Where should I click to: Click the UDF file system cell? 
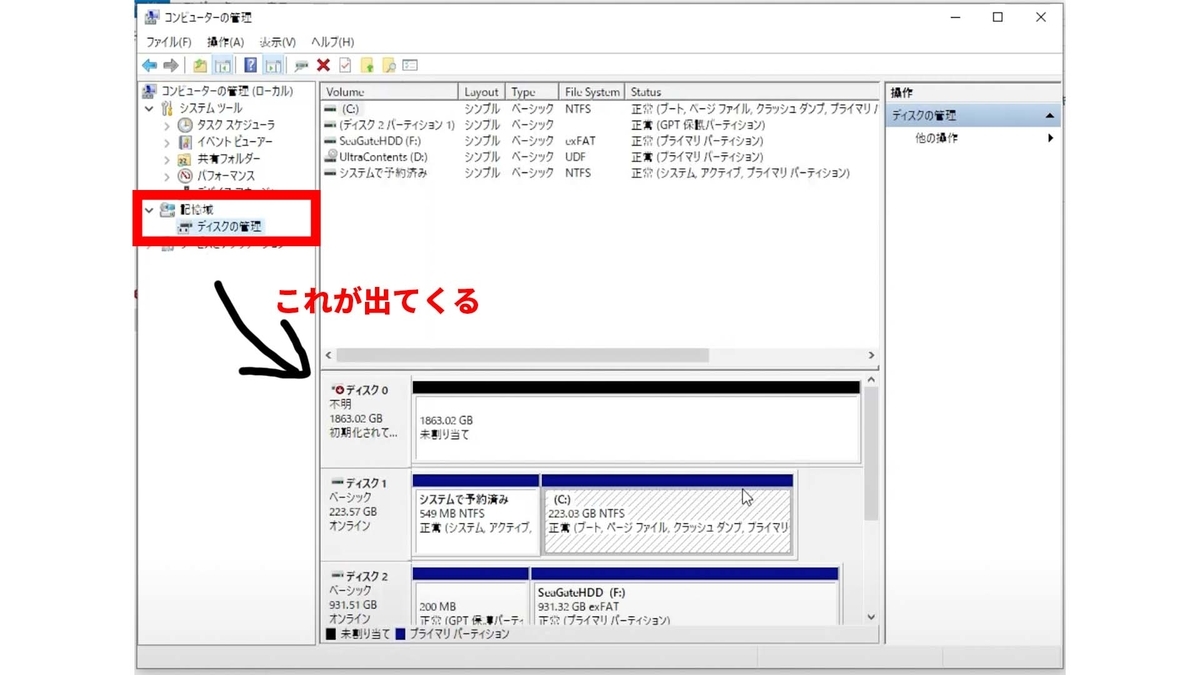575,157
